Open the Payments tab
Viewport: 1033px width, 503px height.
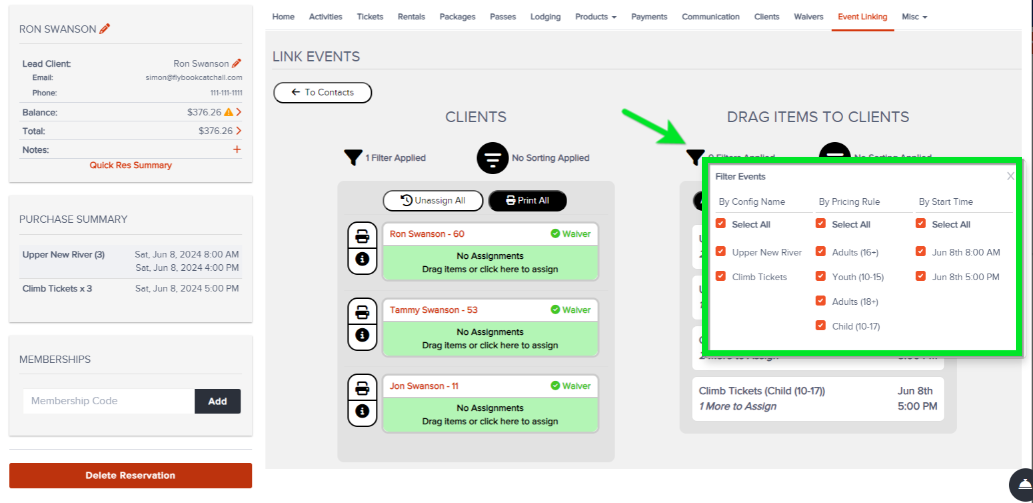coord(649,16)
